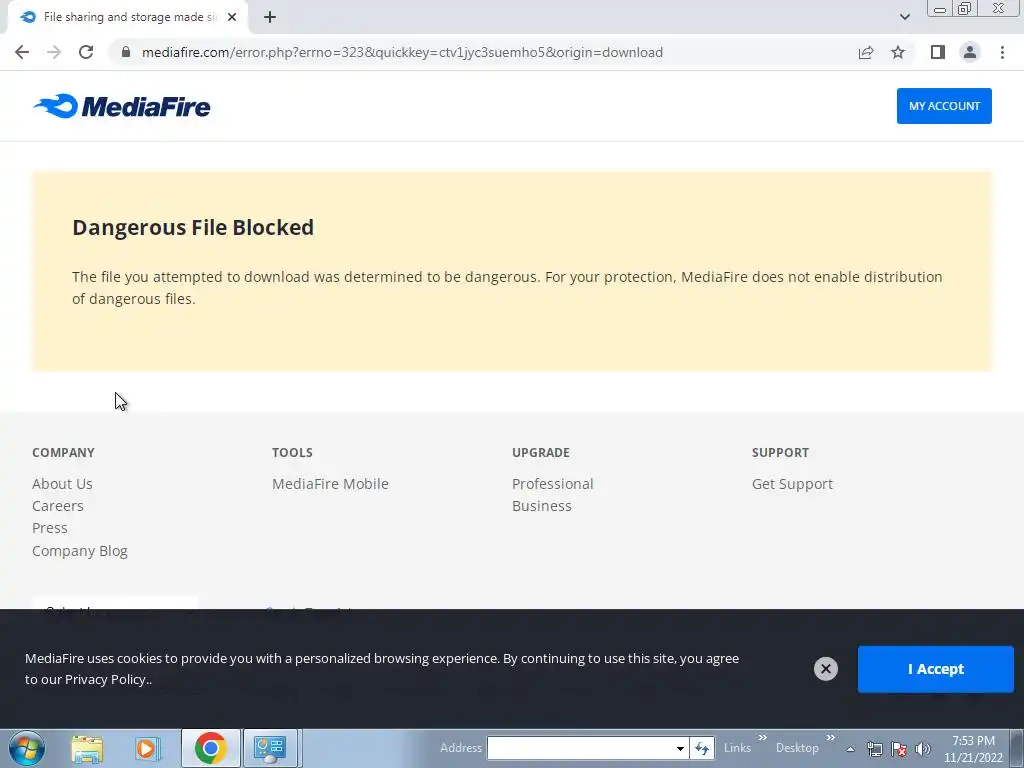
Task: Open the Professional upgrade link
Action: pos(552,484)
